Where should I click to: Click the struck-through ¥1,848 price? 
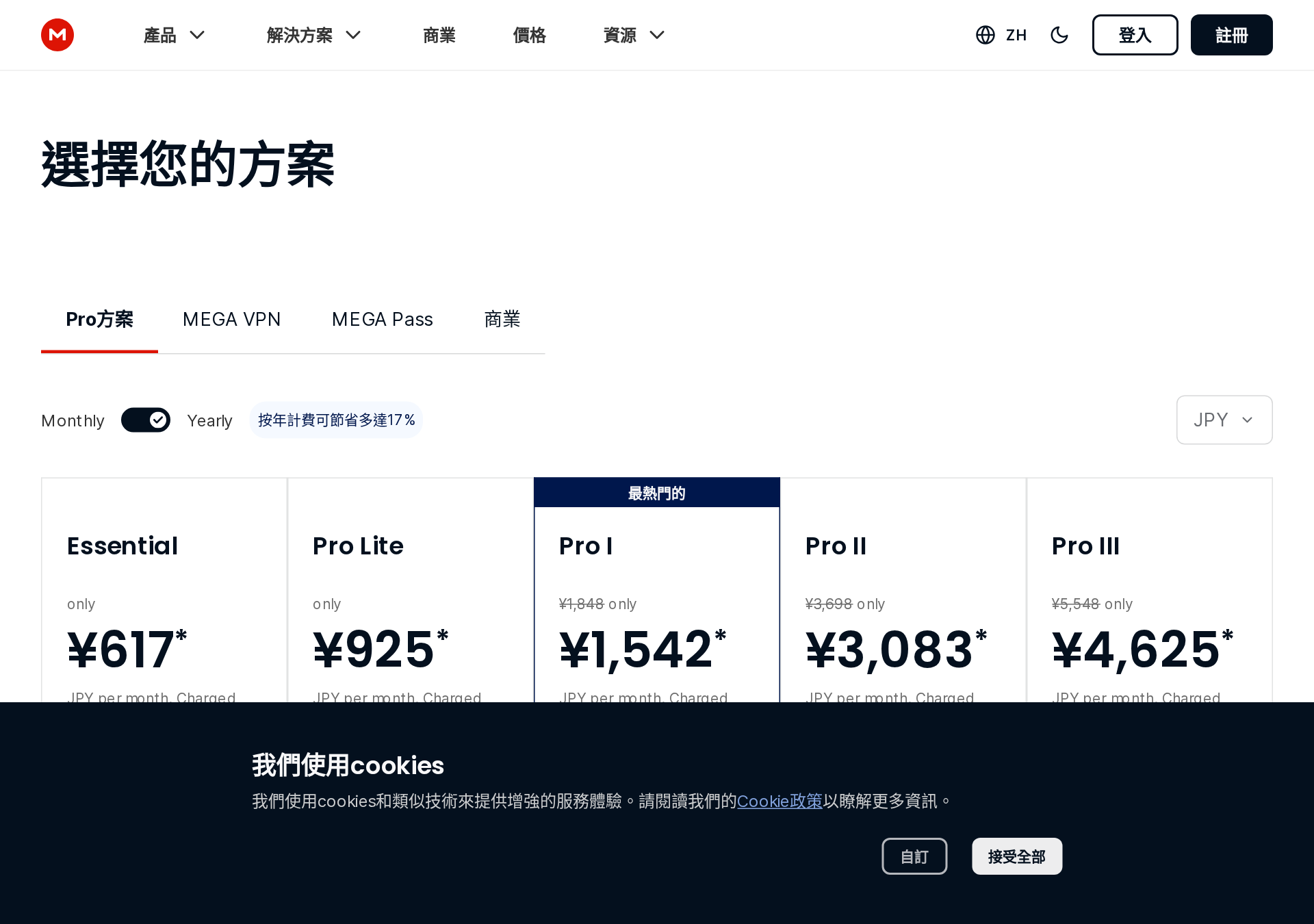[x=582, y=604]
